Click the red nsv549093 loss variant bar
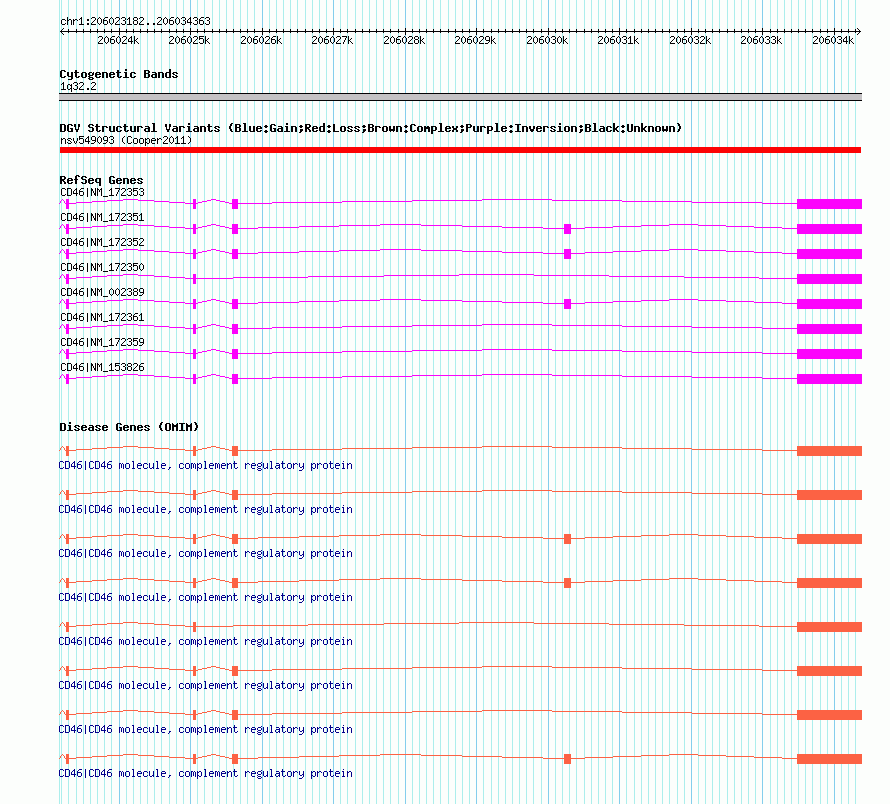The height and width of the screenshot is (804, 890). click(x=460, y=150)
